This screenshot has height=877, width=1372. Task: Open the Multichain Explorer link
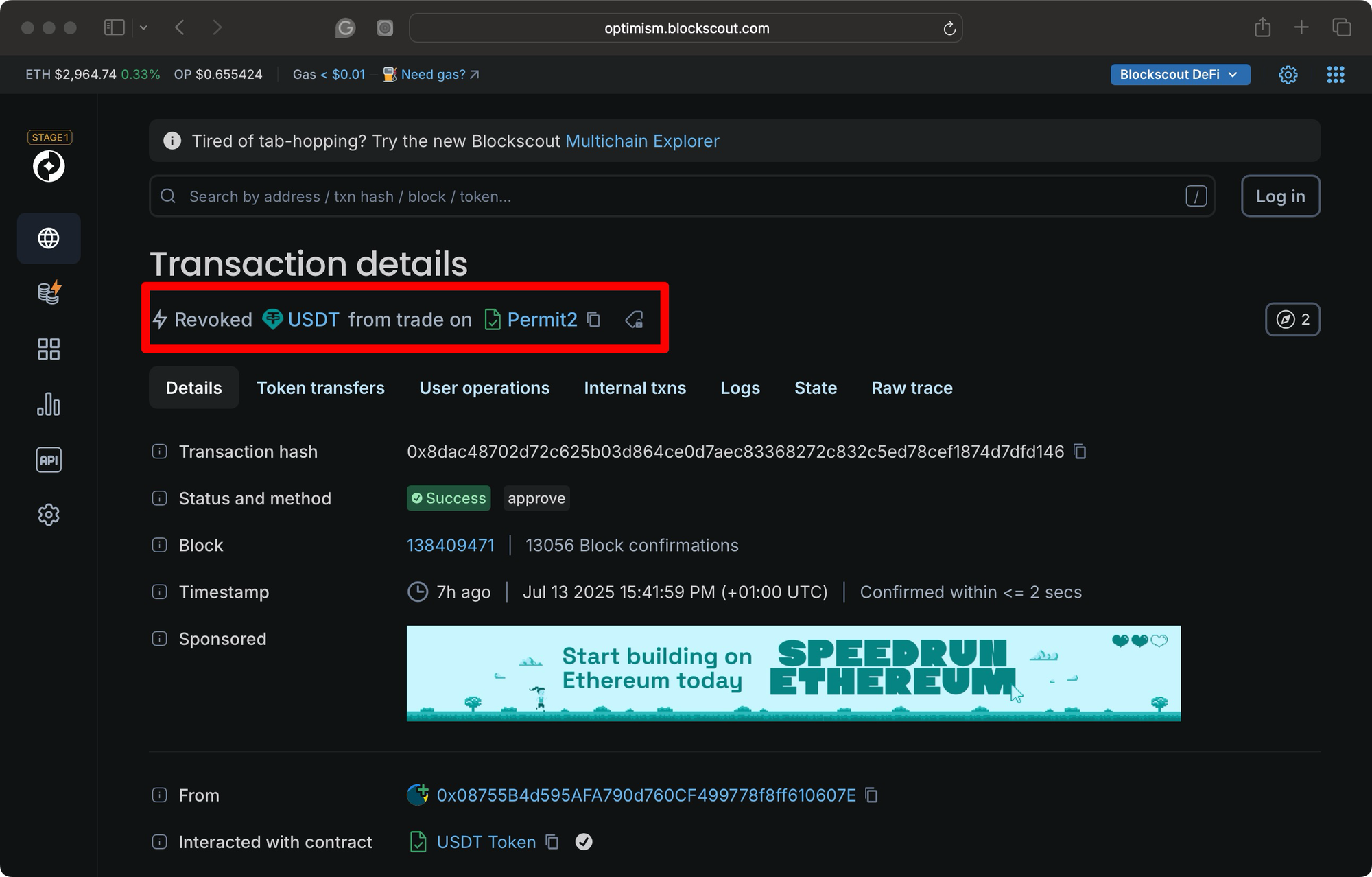pyautogui.click(x=642, y=141)
